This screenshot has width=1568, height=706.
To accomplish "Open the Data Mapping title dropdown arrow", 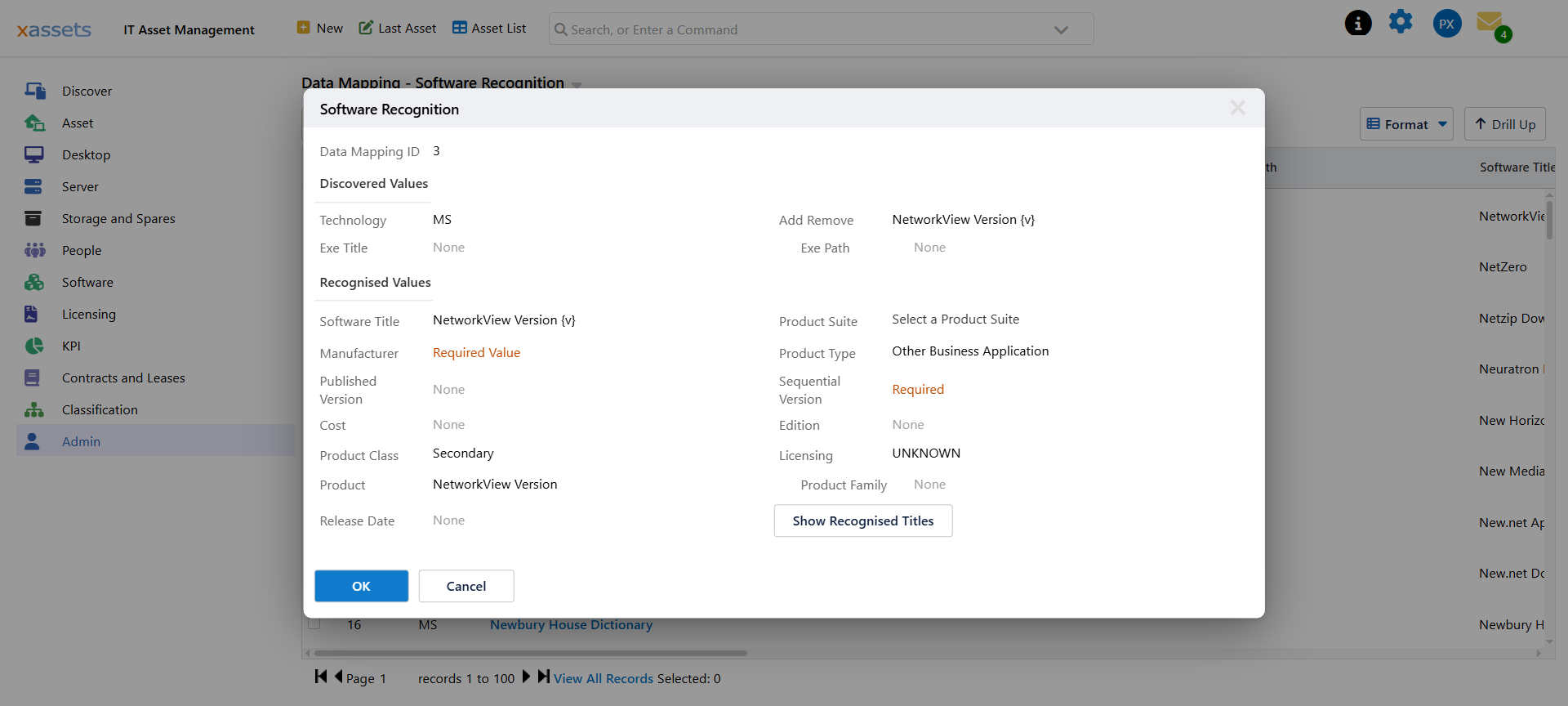I will point(577,84).
